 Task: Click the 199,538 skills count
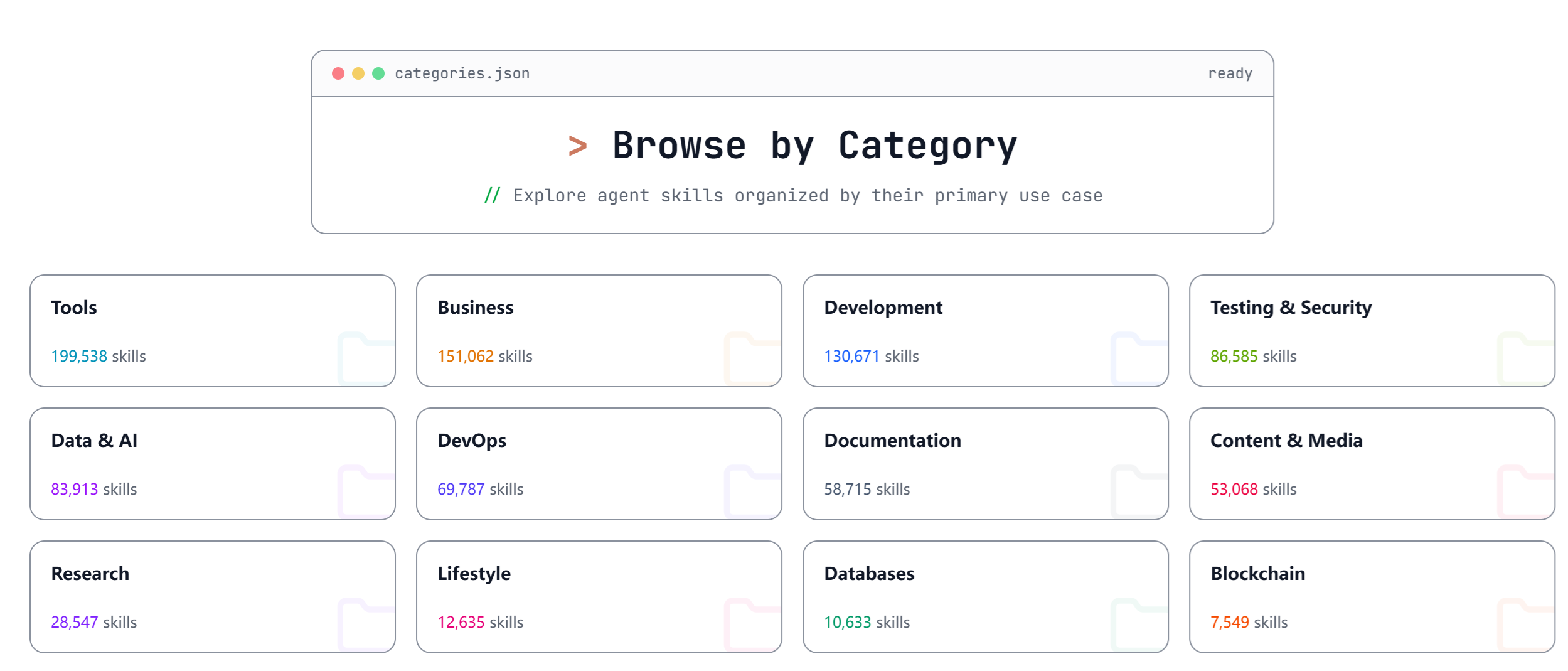point(99,356)
